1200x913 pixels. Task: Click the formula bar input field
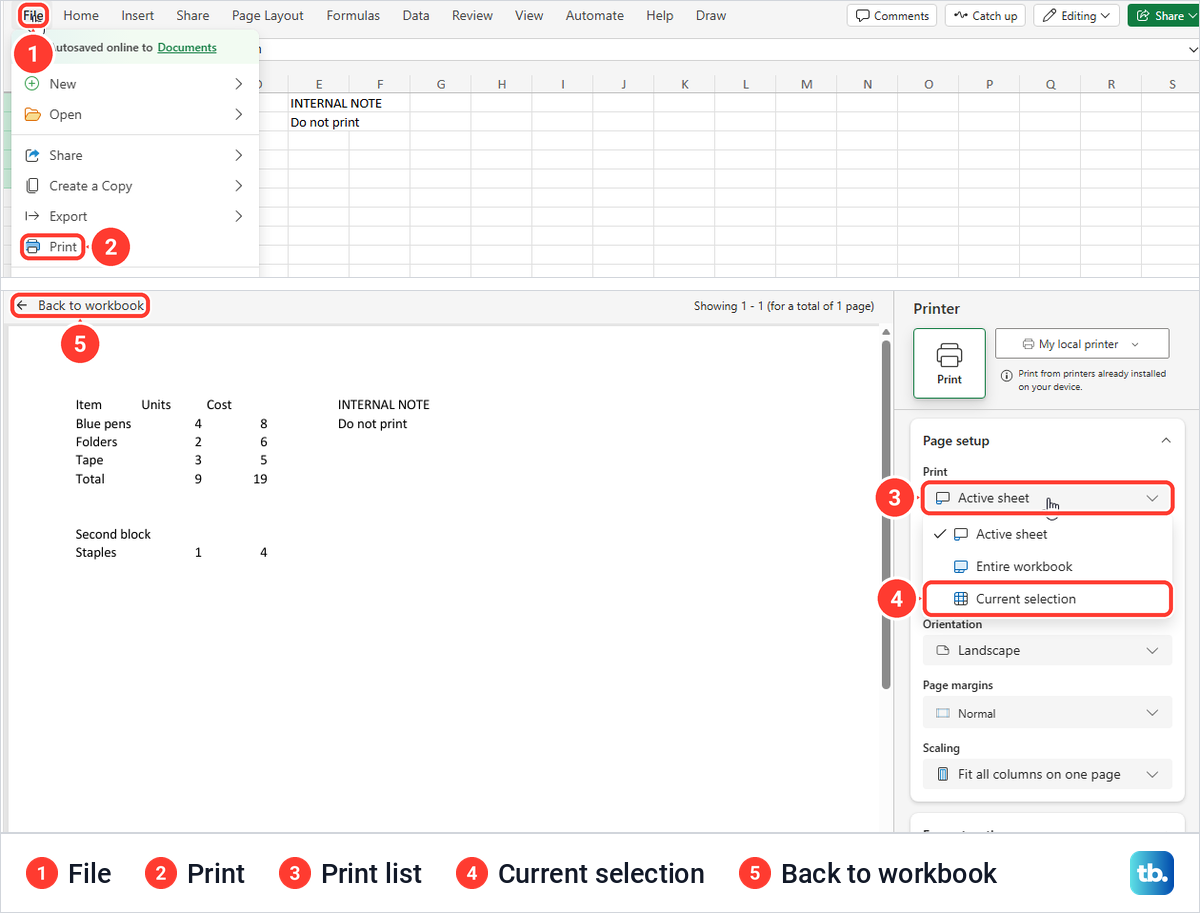click(725, 49)
